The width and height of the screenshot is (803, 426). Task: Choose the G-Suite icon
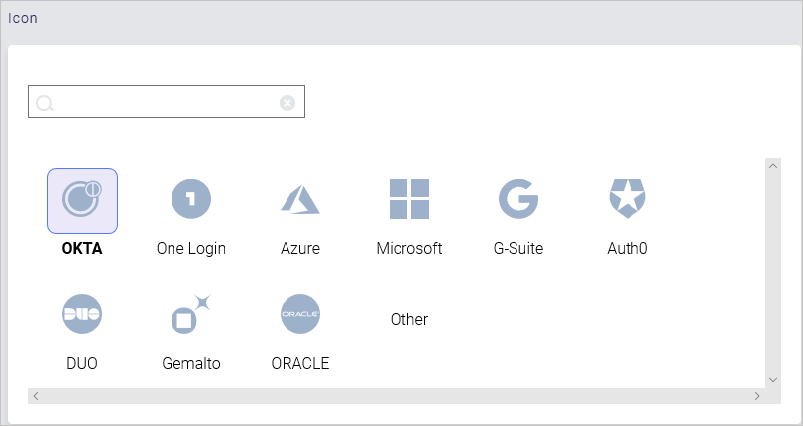pyautogui.click(x=519, y=199)
